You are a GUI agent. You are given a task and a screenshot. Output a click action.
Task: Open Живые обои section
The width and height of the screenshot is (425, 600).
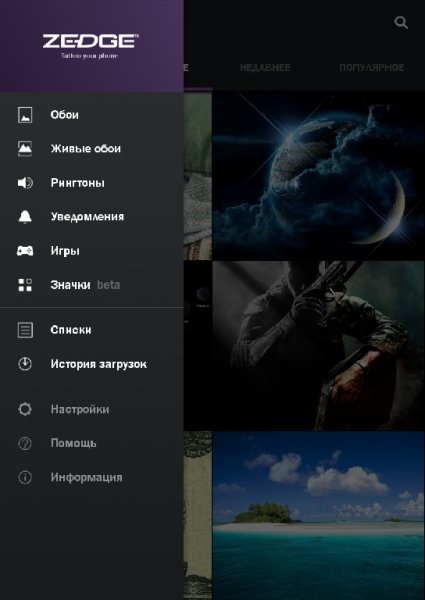coord(92,148)
